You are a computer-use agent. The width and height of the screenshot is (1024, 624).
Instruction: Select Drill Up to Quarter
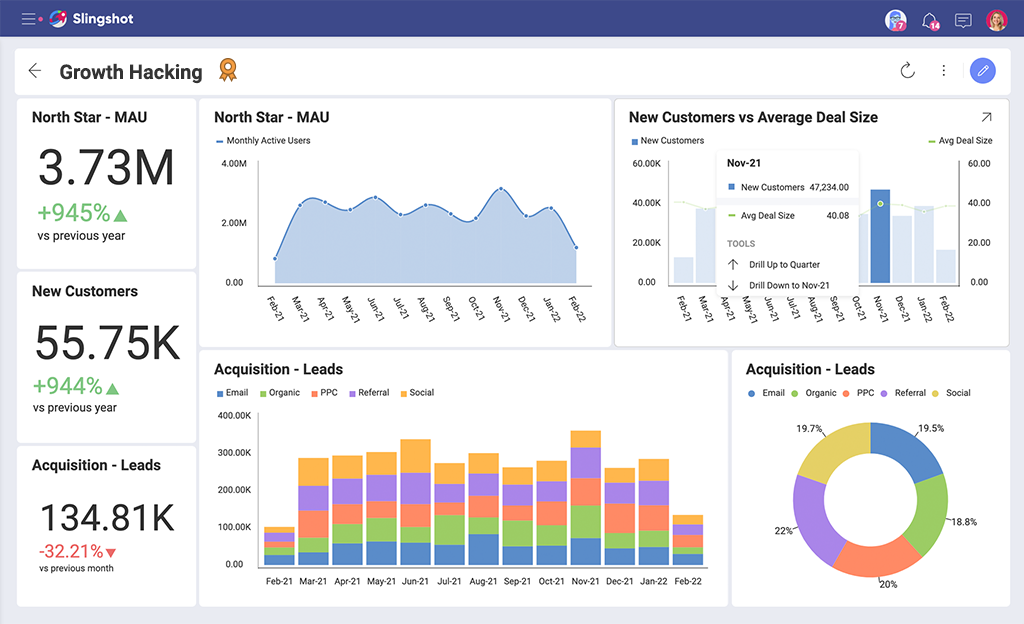coord(784,265)
